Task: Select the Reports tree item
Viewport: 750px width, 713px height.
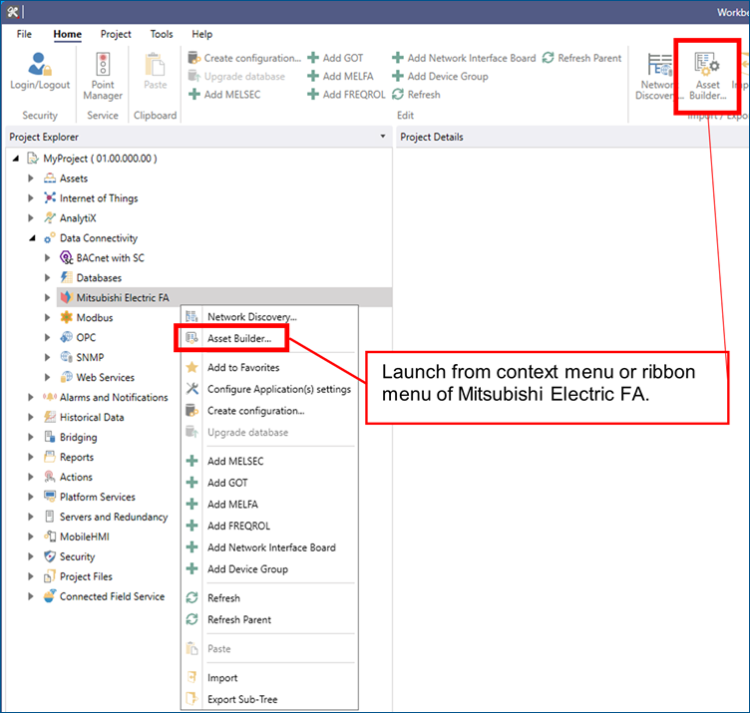Action: [x=77, y=457]
